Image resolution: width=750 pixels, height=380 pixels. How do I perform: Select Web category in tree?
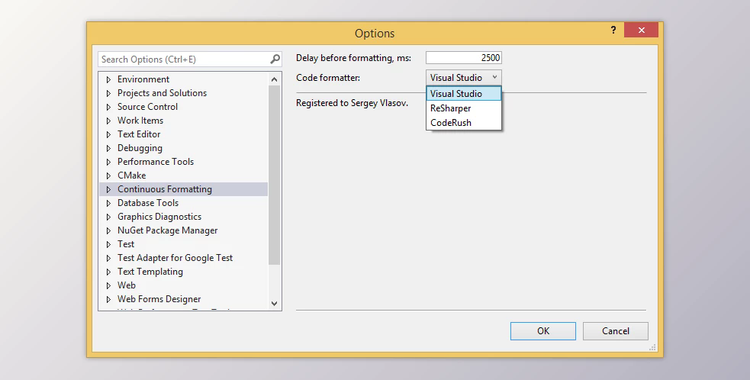coord(126,285)
